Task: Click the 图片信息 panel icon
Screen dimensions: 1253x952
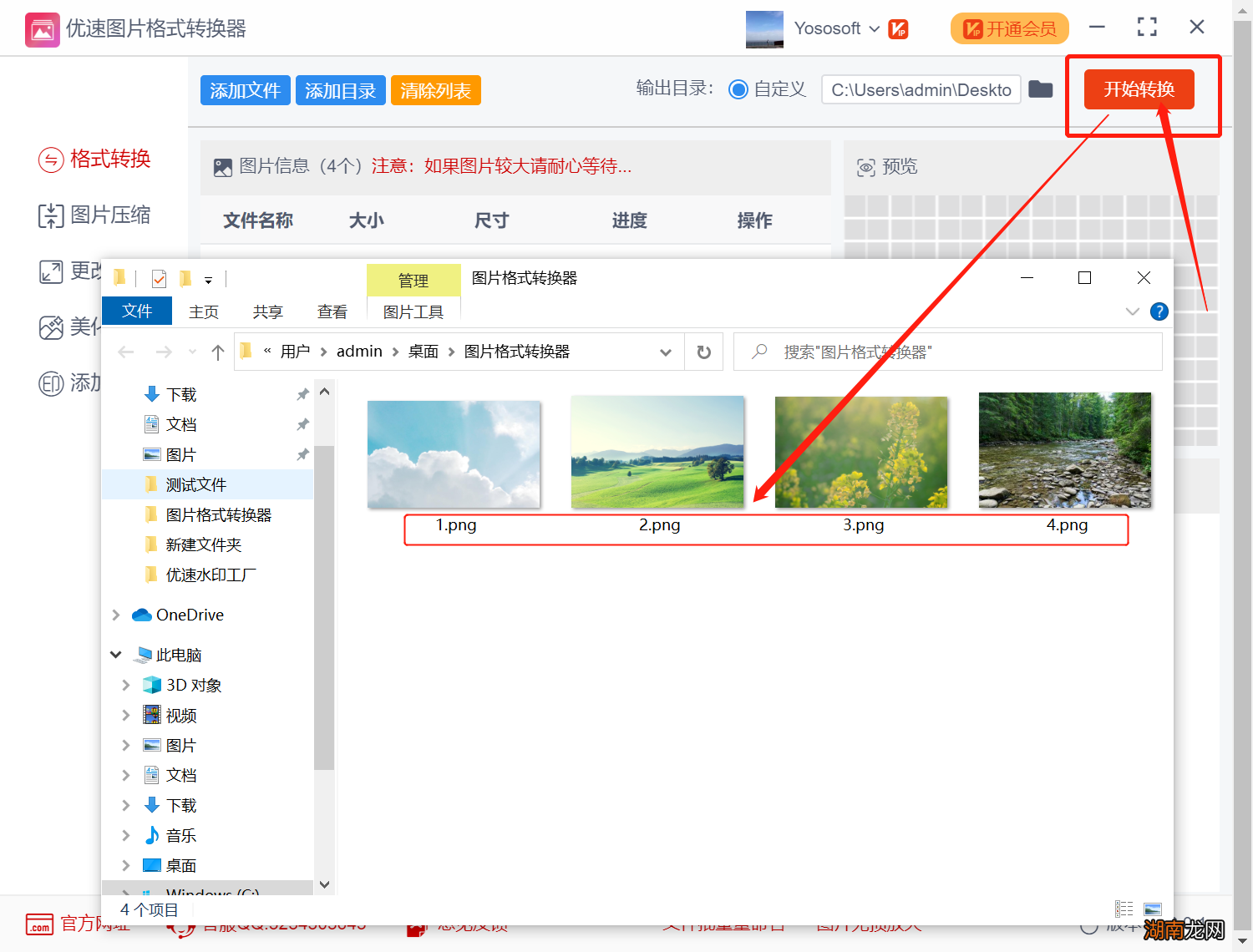Action: (223, 167)
